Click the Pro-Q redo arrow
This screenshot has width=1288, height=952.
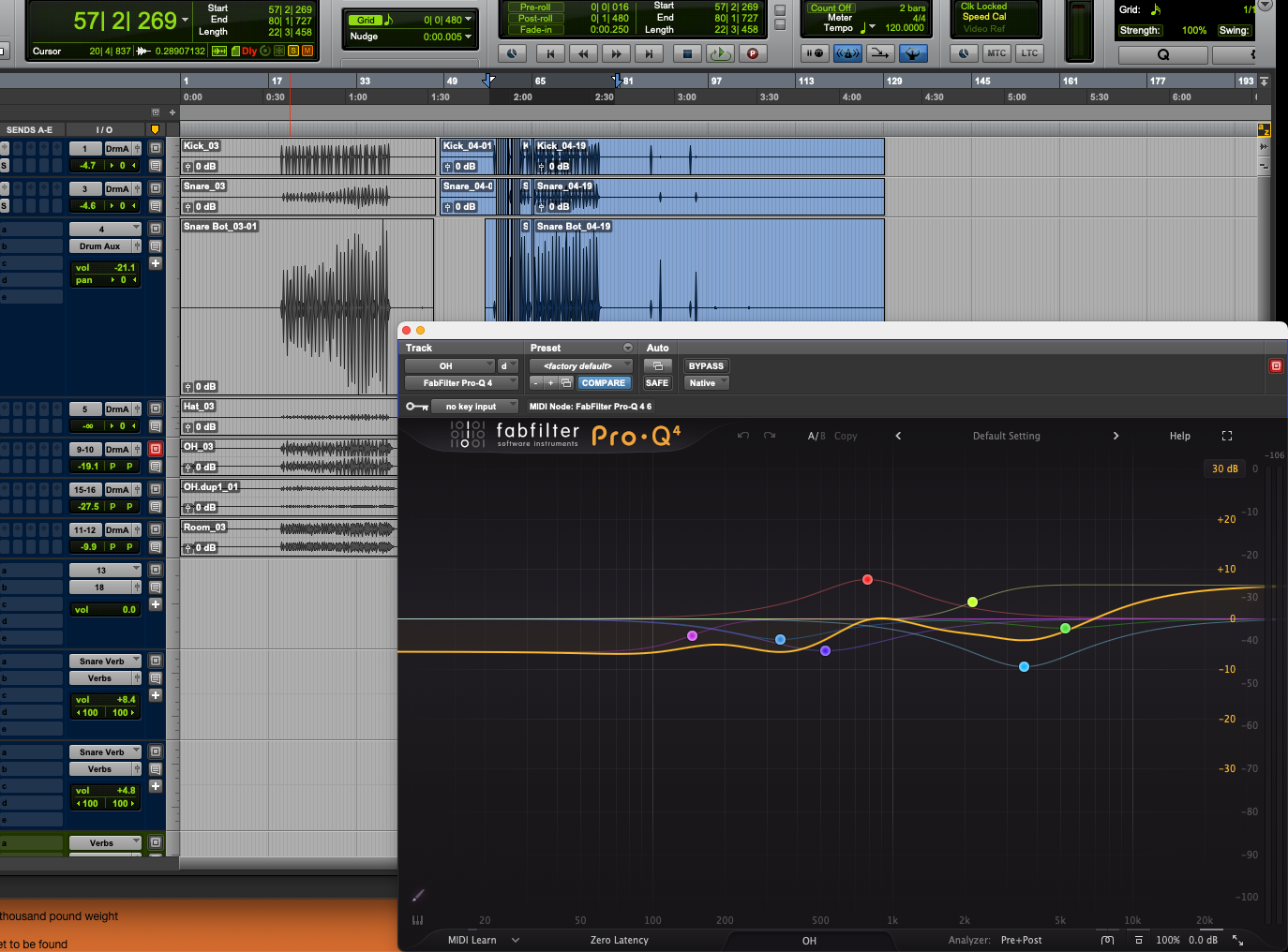coord(770,436)
